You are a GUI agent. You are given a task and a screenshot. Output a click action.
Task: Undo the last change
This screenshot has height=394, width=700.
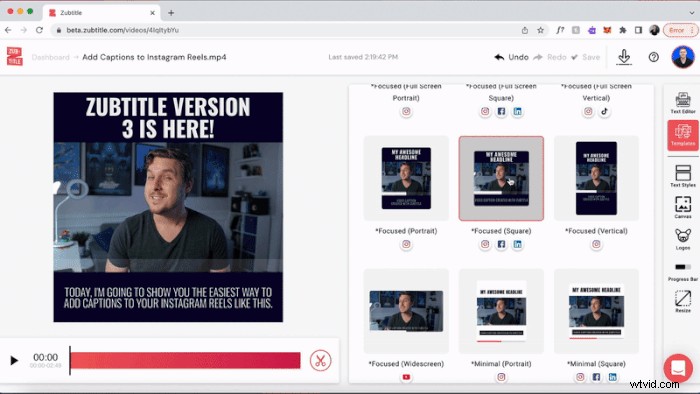(512, 57)
